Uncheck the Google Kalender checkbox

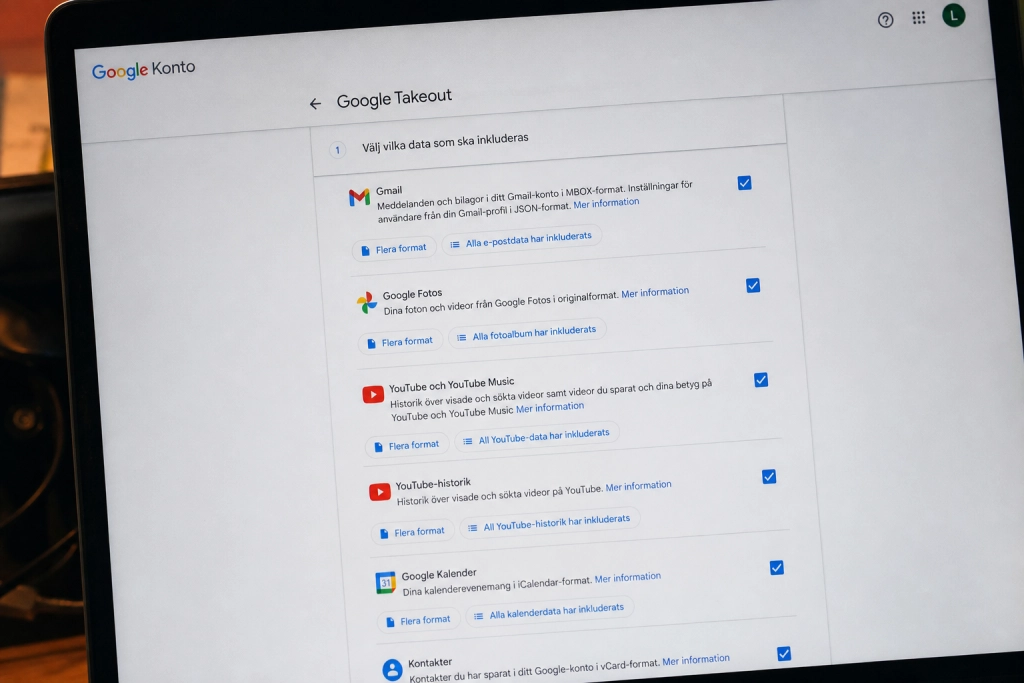tap(776, 567)
